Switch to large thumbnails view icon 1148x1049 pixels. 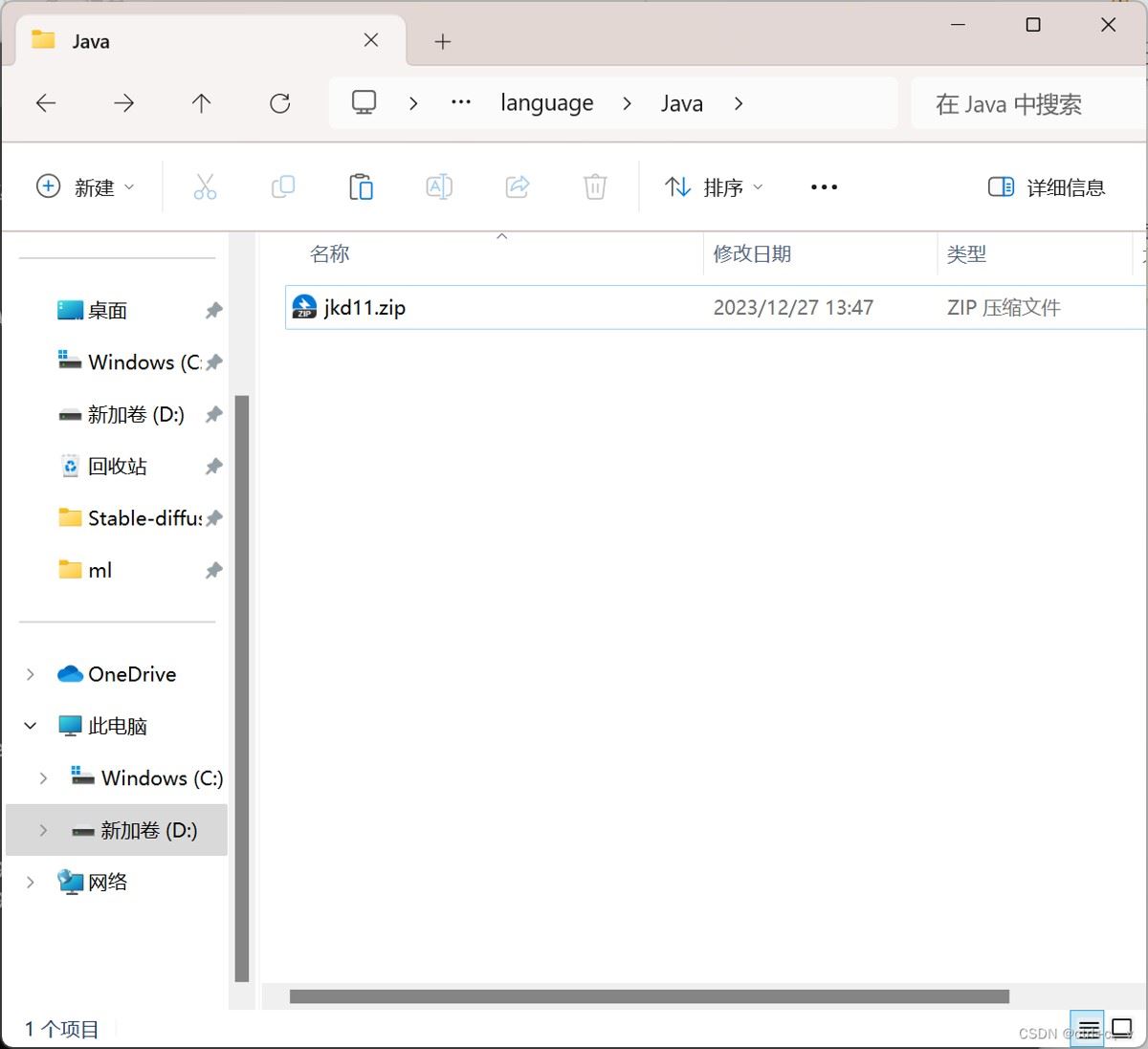[x=1122, y=1029]
